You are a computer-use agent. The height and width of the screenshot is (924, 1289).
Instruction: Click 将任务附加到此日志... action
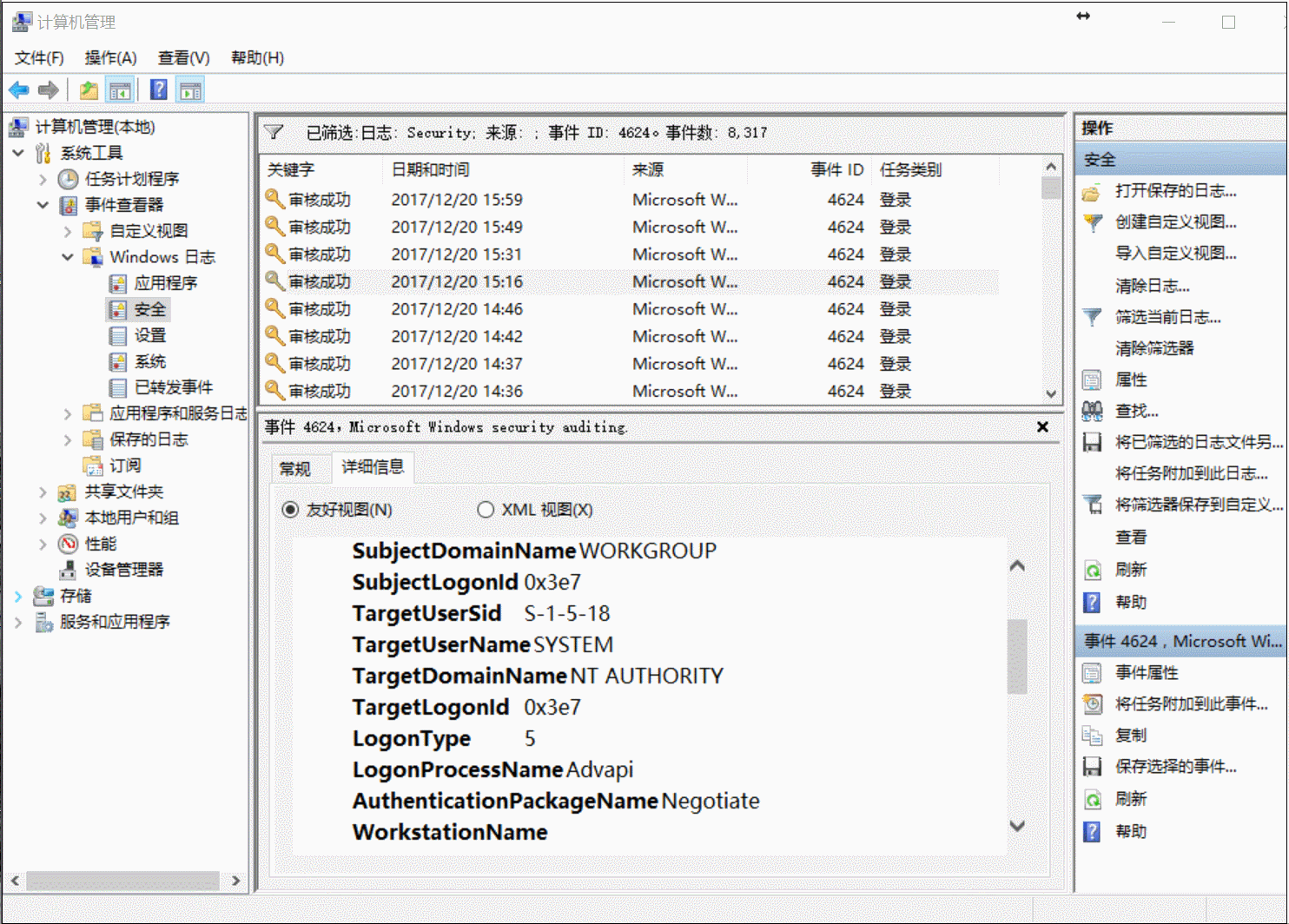point(1191,473)
